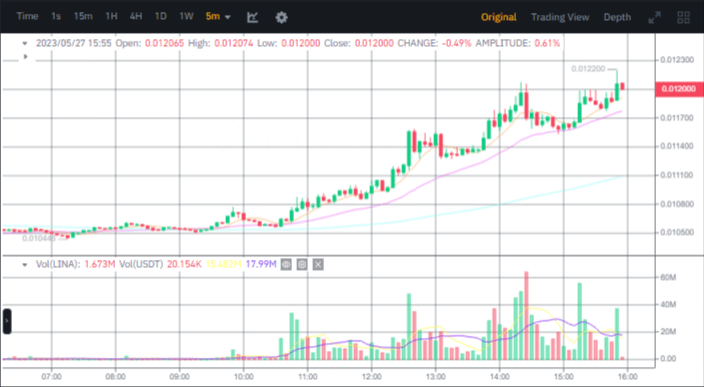The height and width of the screenshot is (387, 704).
Task: Open volume indicator settings icon
Action: pos(302,264)
